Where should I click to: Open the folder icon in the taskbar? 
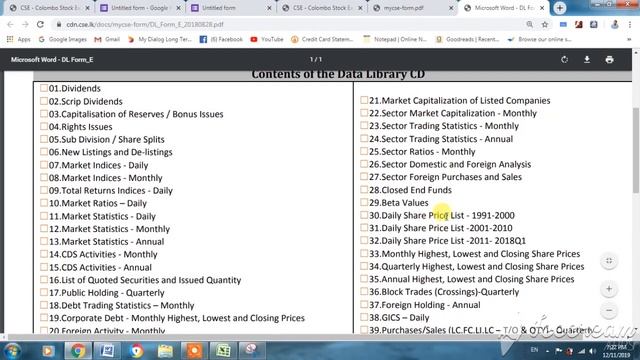tap(165, 351)
